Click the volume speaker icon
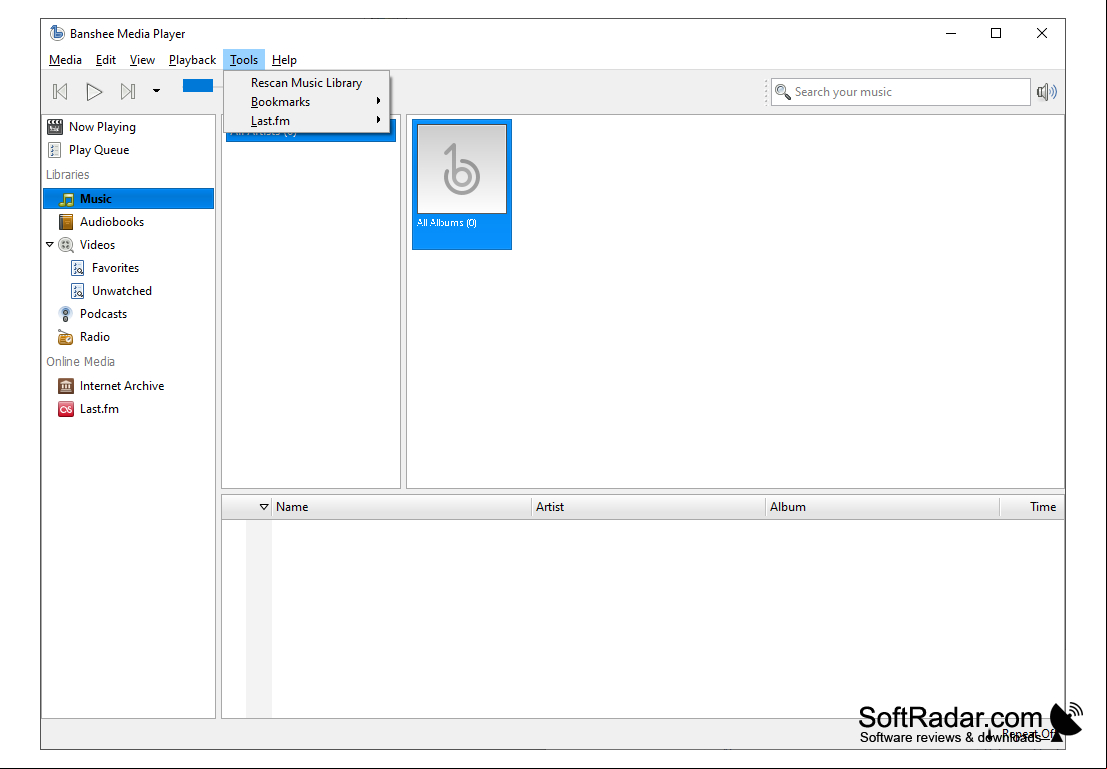The height and width of the screenshot is (769, 1107). [x=1046, y=92]
